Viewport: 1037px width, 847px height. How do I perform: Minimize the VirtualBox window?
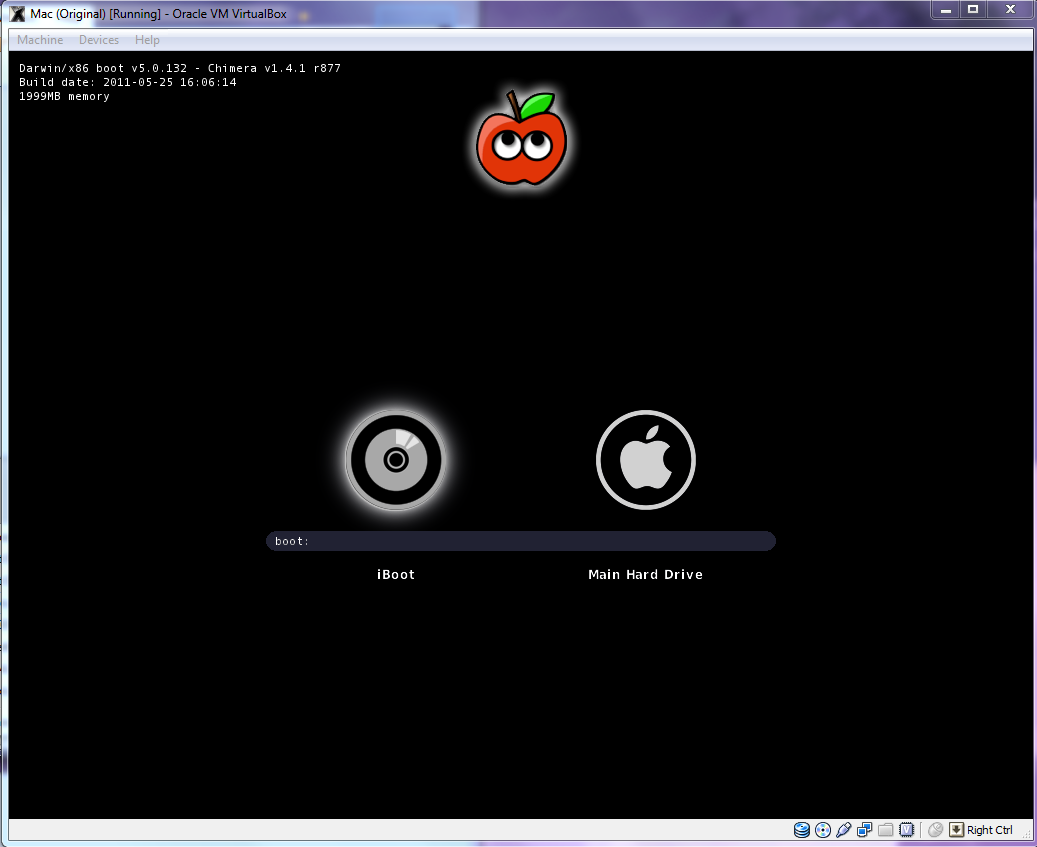946,10
